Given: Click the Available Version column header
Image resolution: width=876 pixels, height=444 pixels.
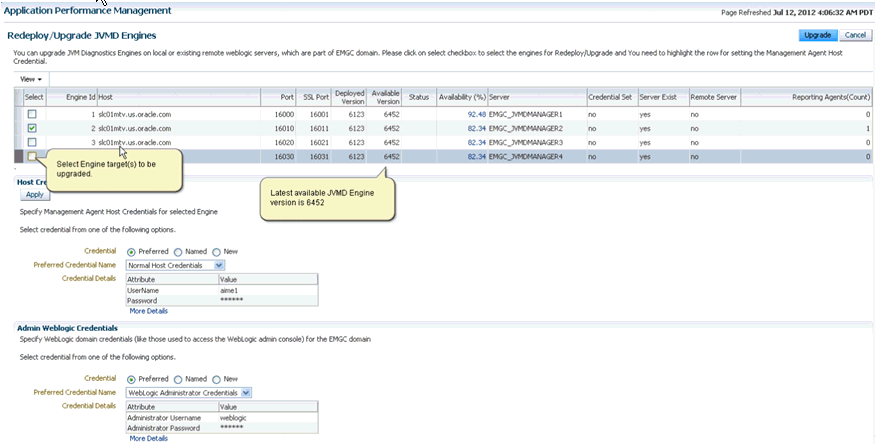Looking at the screenshot, I should pyautogui.click(x=385, y=97).
